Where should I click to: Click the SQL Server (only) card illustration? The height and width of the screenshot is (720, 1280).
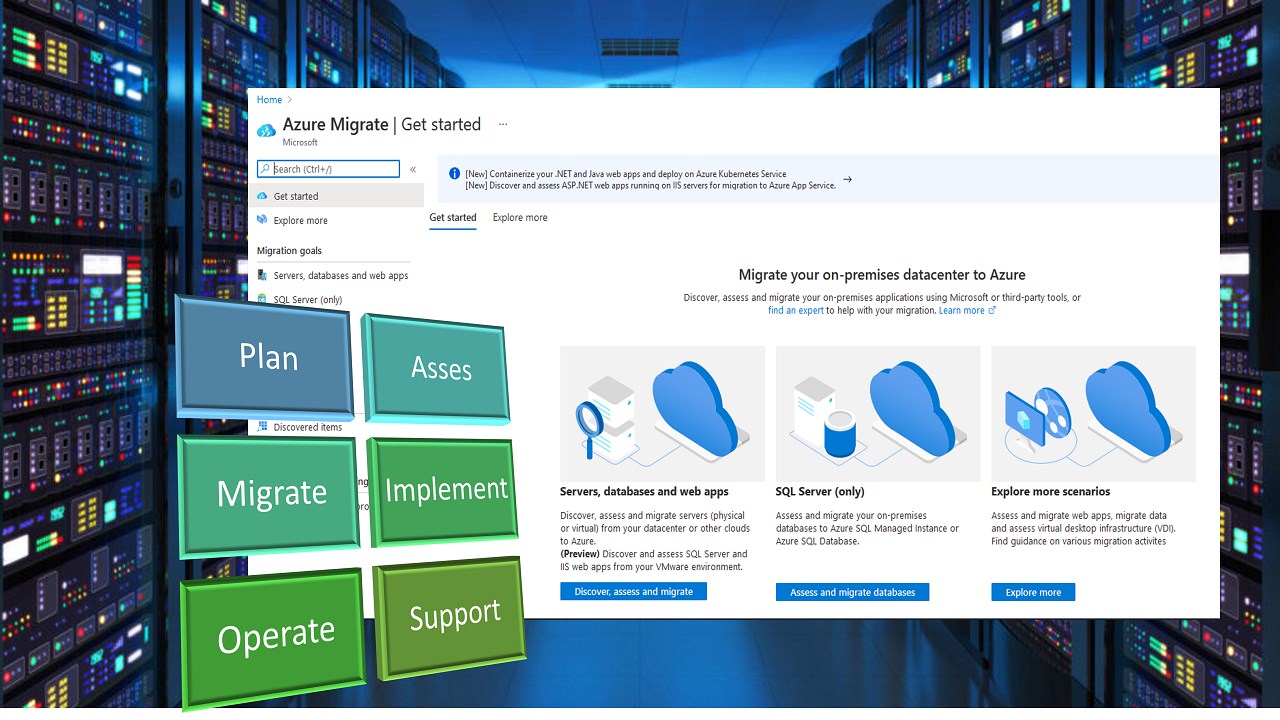click(878, 413)
